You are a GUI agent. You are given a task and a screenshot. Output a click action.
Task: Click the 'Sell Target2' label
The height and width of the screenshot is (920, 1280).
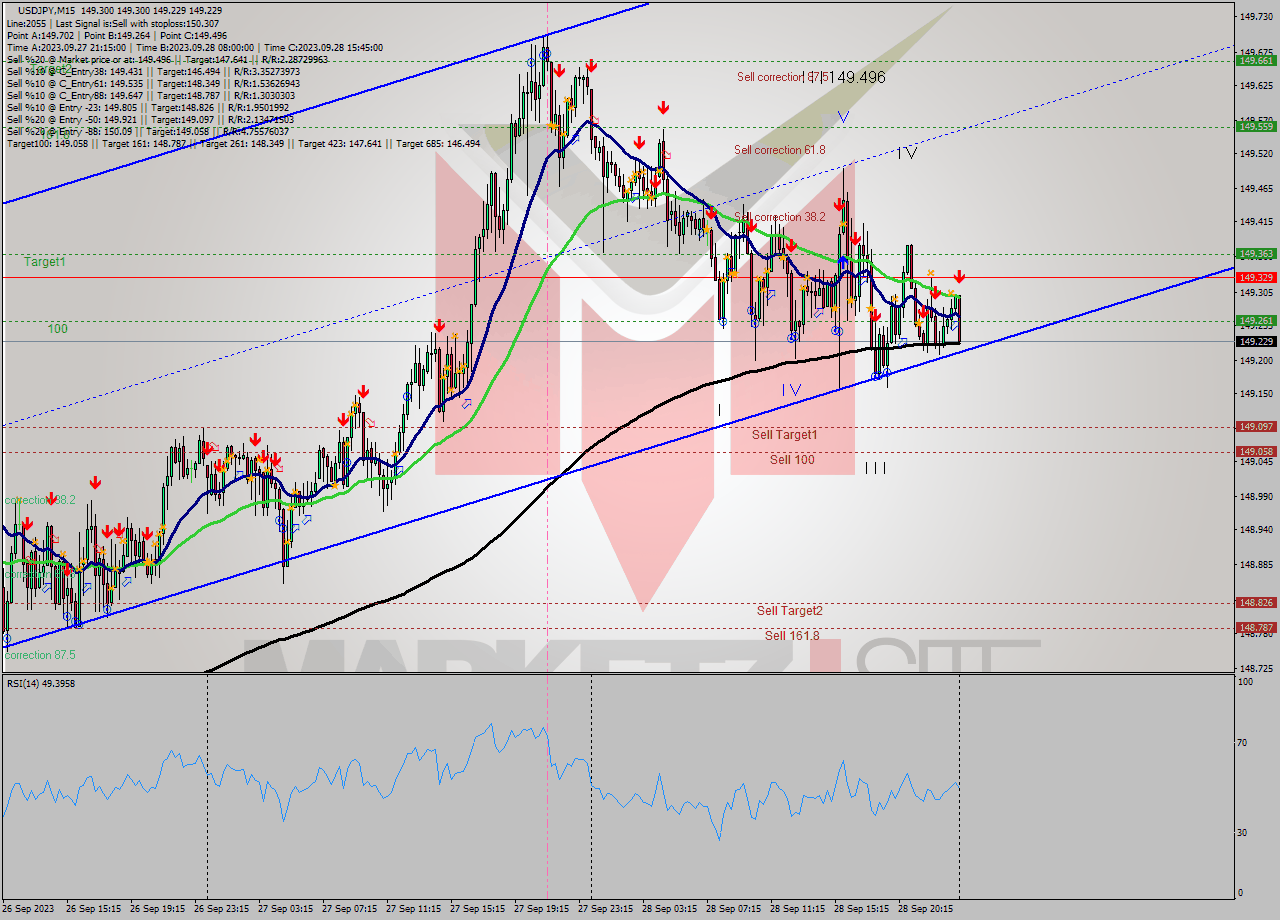tap(790, 611)
